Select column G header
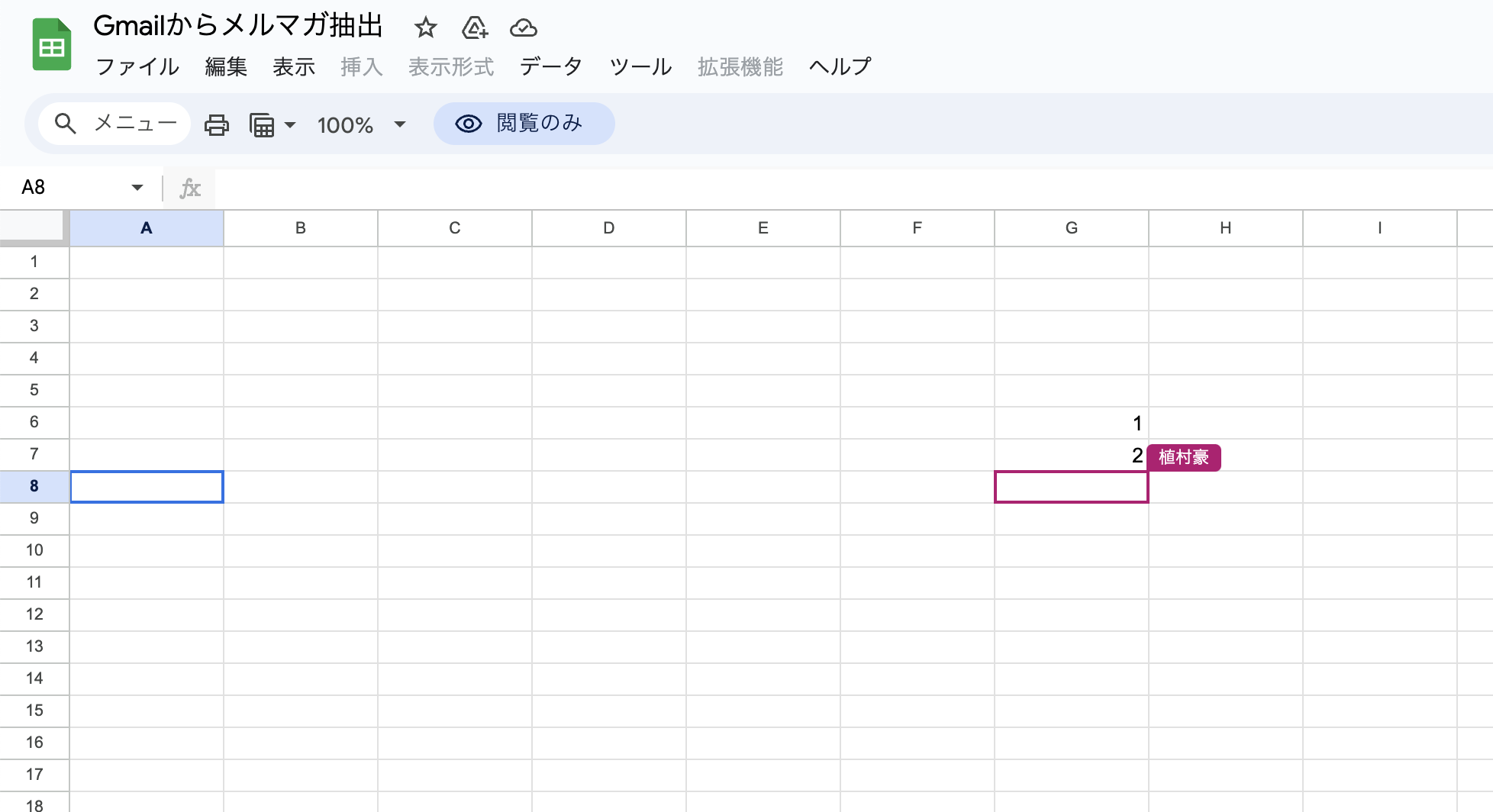Screen dimensions: 1493x812 (1072, 228)
